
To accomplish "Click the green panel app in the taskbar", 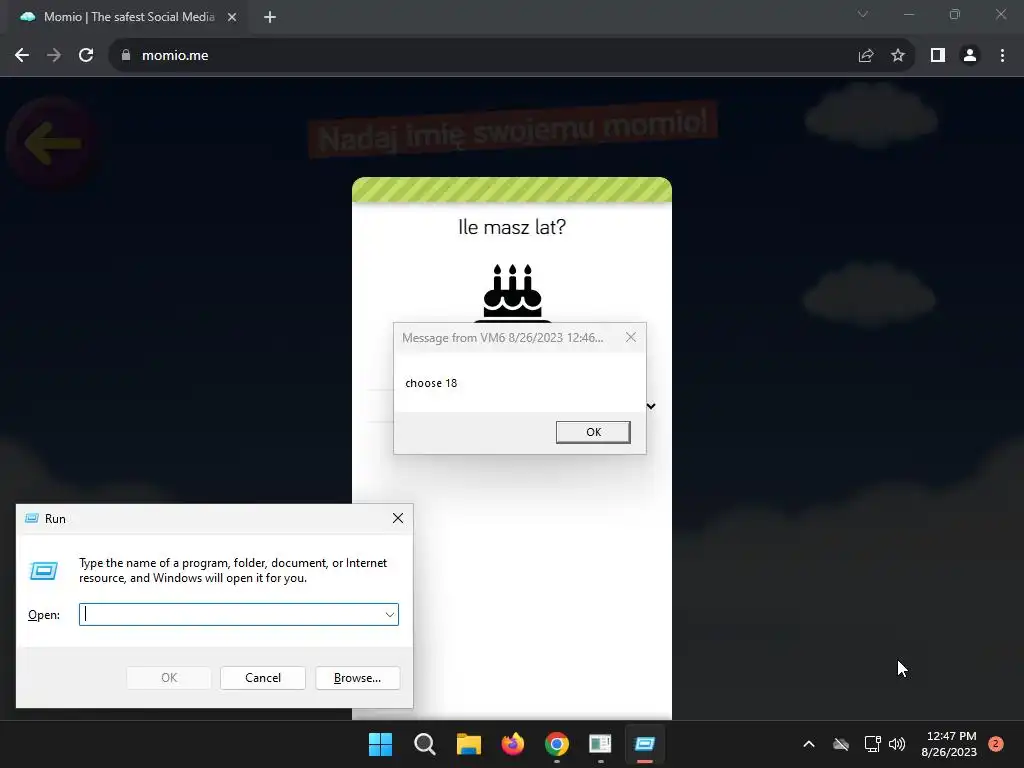I will pos(600,744).
